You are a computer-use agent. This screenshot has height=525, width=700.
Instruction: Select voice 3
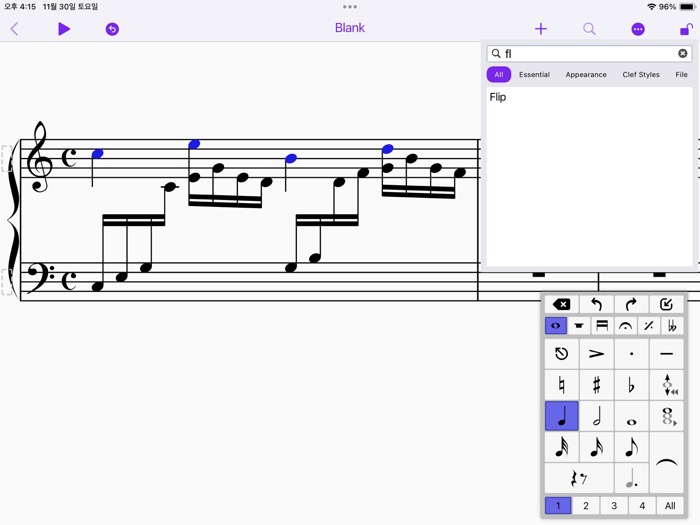(614, 506)
